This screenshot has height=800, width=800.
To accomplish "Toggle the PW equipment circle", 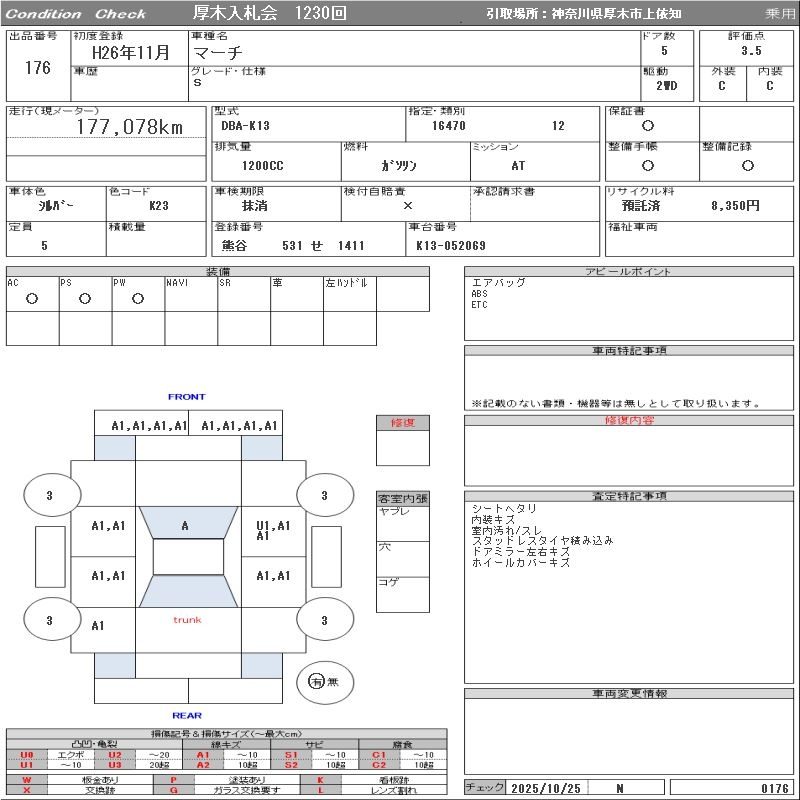I will coord(138,299).
